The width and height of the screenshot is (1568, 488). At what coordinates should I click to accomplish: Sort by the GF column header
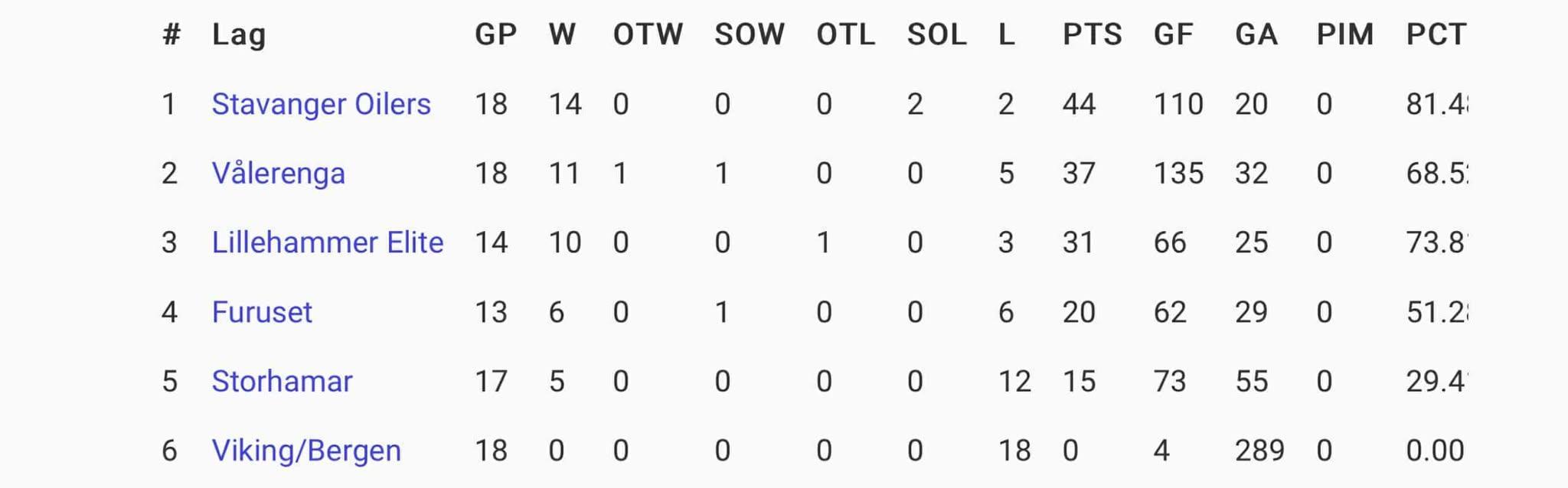tap(1173, 34)
